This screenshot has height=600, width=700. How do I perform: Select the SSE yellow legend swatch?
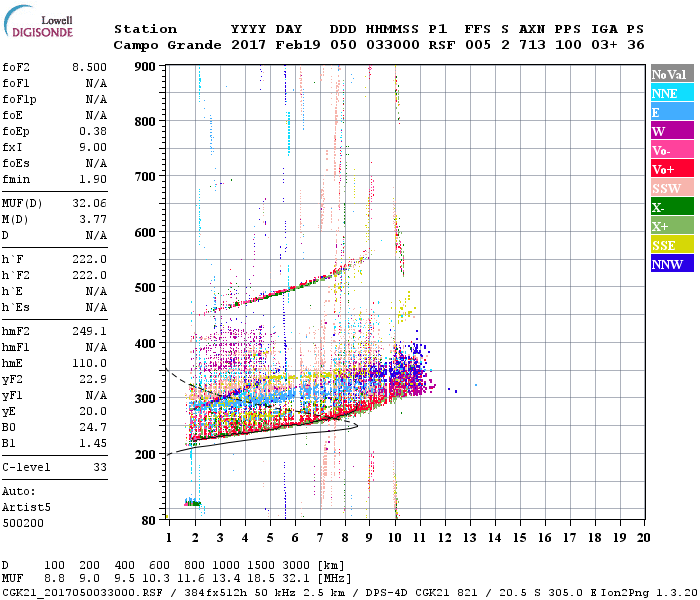pyautogui.click(x=672, y=245)
